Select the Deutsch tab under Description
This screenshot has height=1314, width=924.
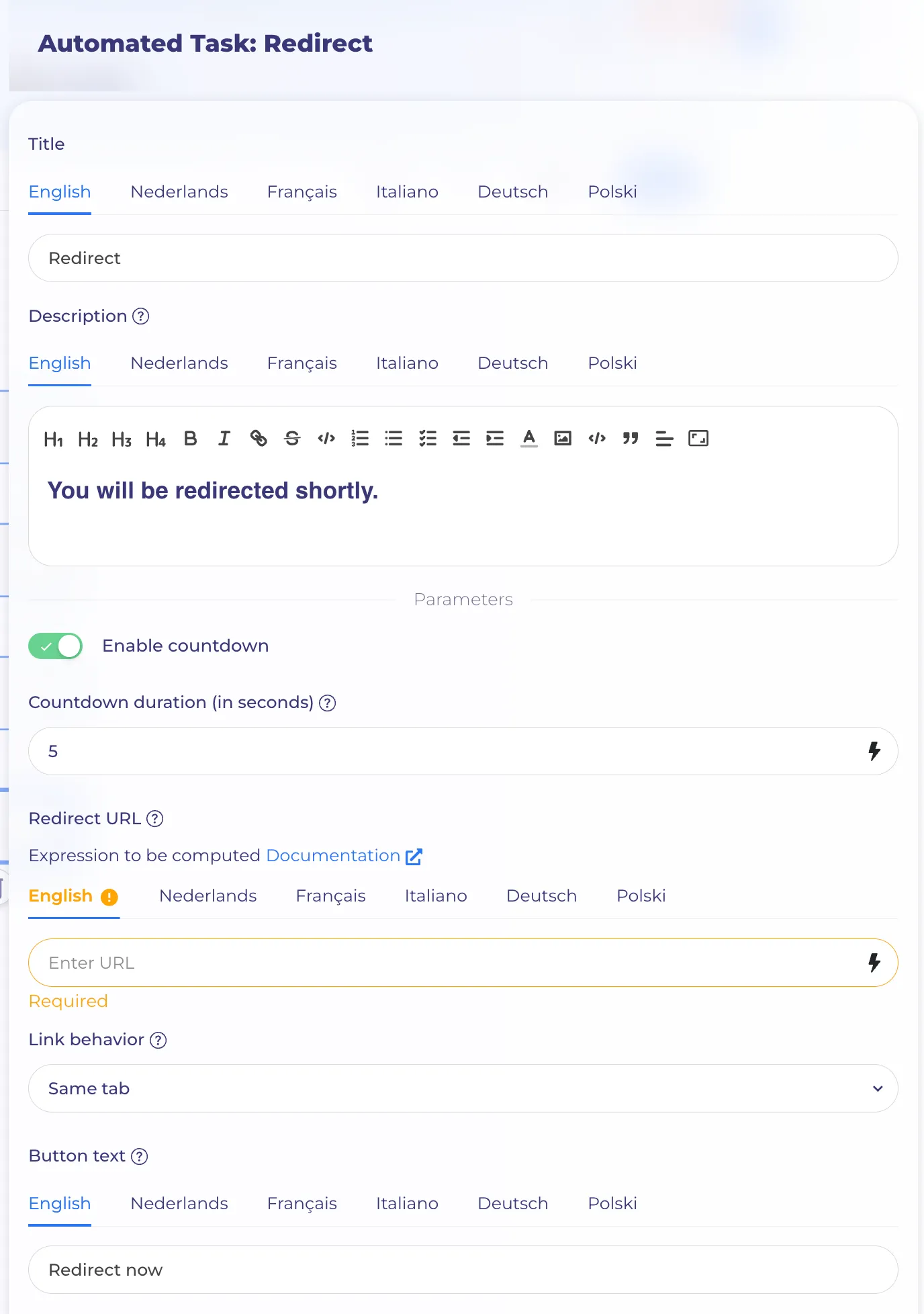click(x=513, y=363)
